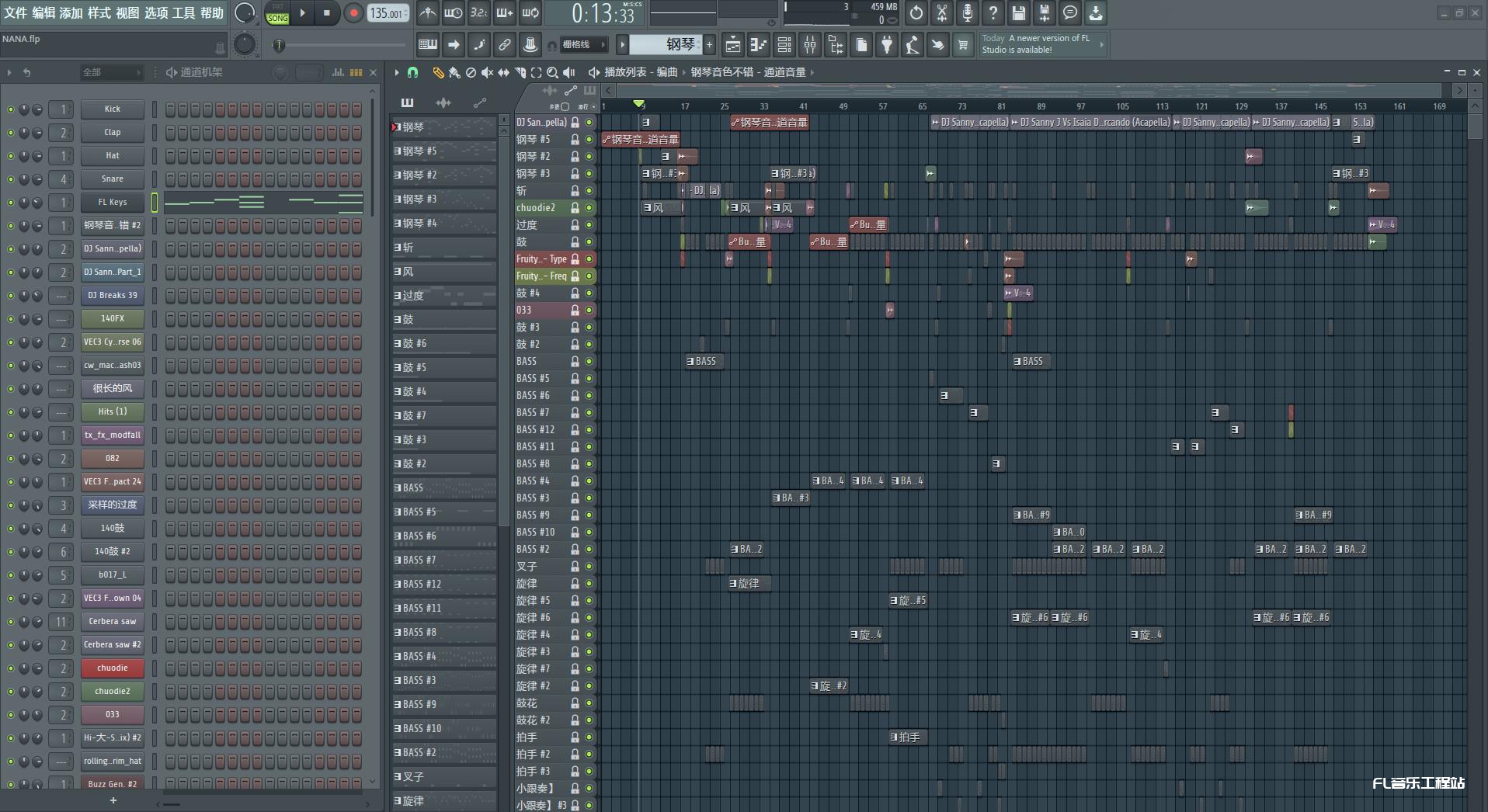Open the 栅格线 snap dropdown

tap(583, 45)
